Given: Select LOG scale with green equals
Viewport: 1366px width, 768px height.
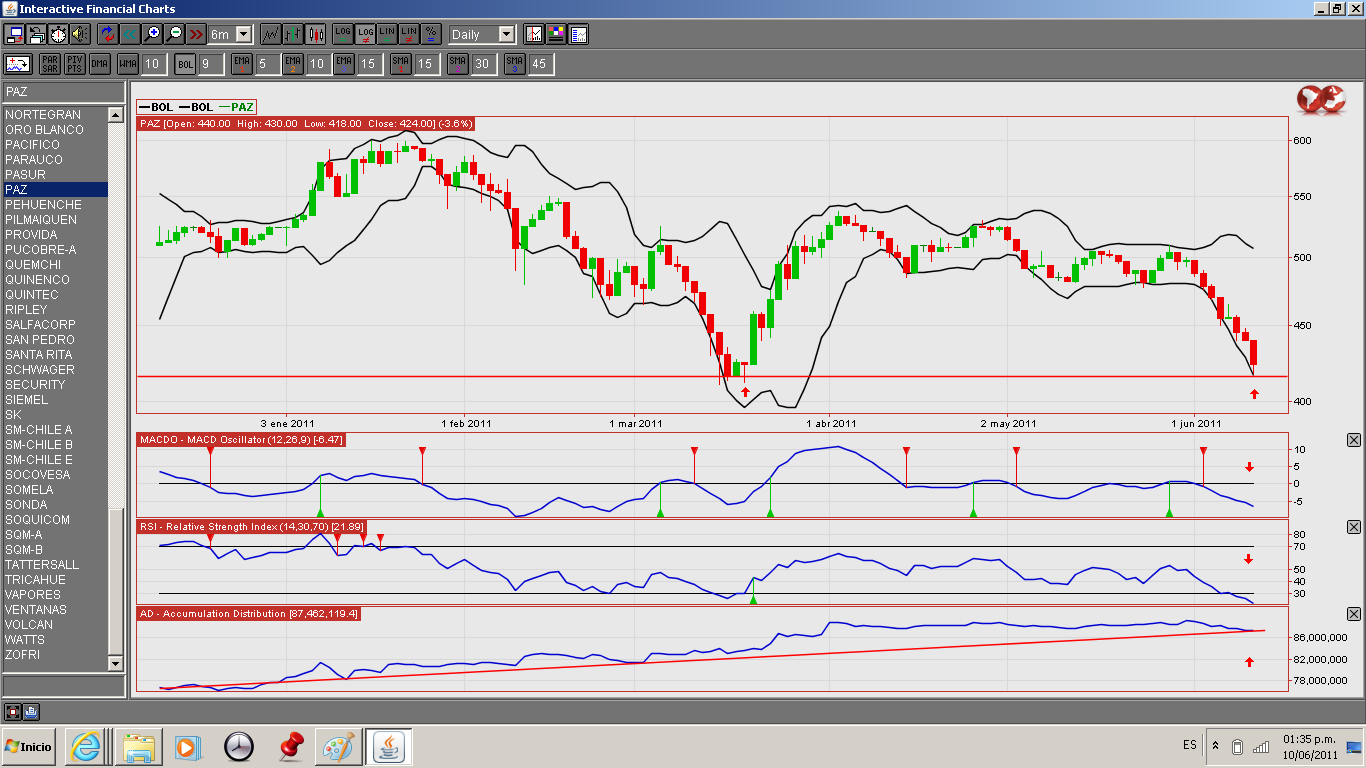Looking at the screenshot, I should pyautogui.click(x=343, y=34).
